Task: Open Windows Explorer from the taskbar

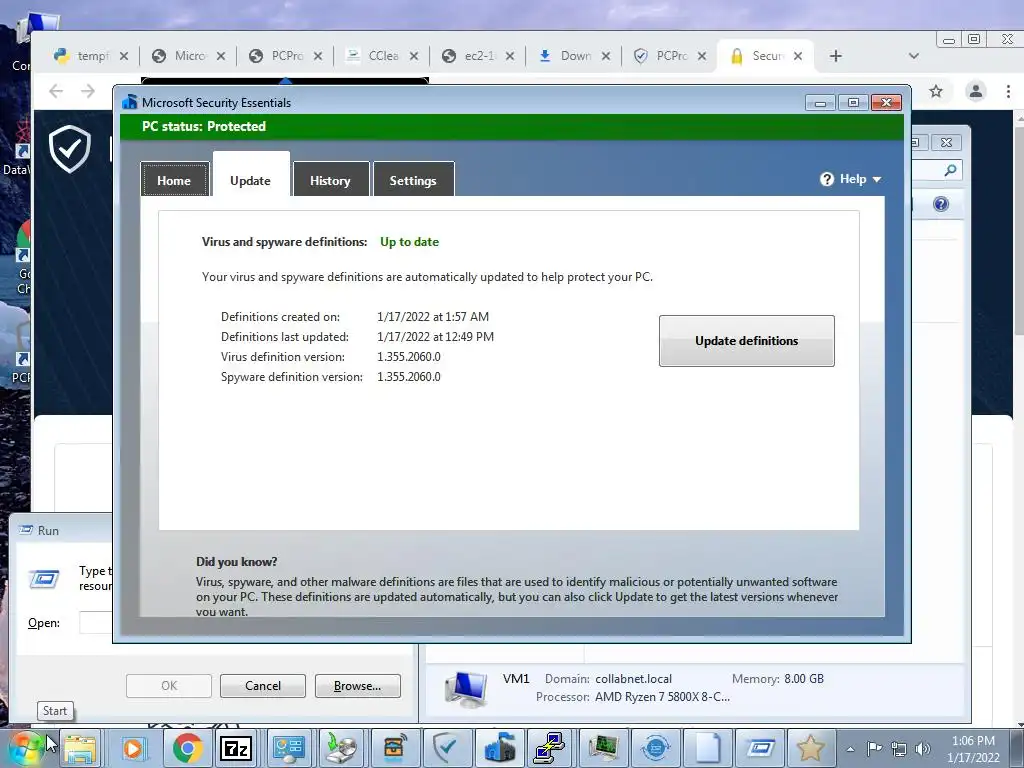Action: [80, 748]
